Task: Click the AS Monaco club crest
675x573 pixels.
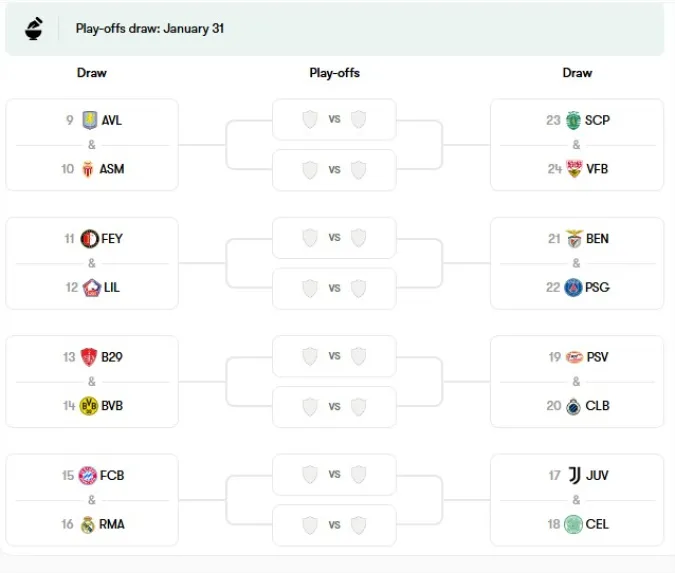Action: pos(90,169)
